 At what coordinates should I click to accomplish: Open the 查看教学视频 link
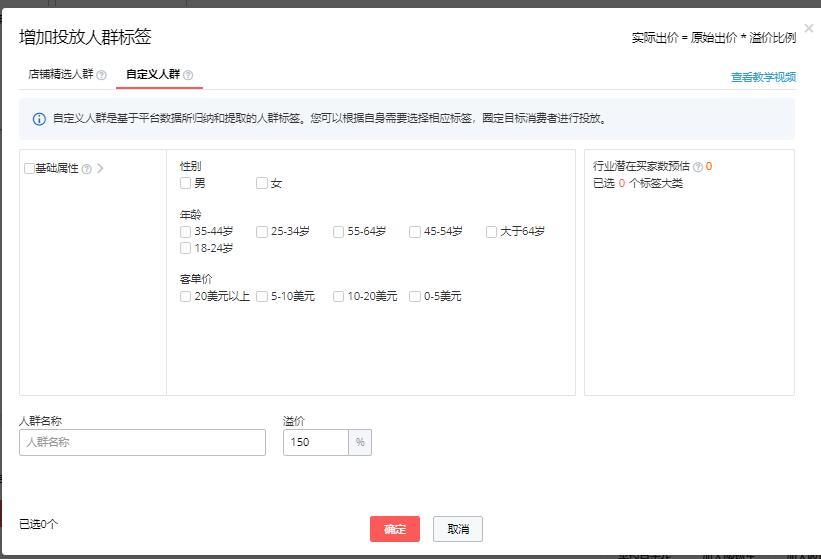click(x=763, y=77)
